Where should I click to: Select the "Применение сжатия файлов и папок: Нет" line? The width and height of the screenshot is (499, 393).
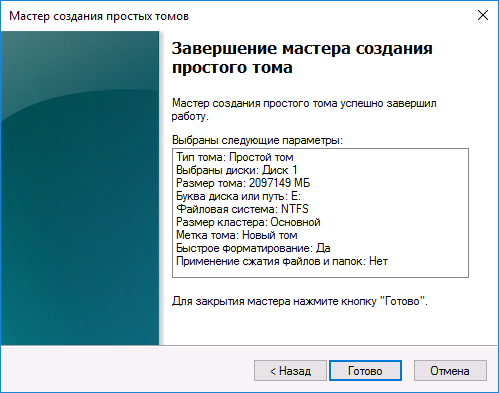282,261
